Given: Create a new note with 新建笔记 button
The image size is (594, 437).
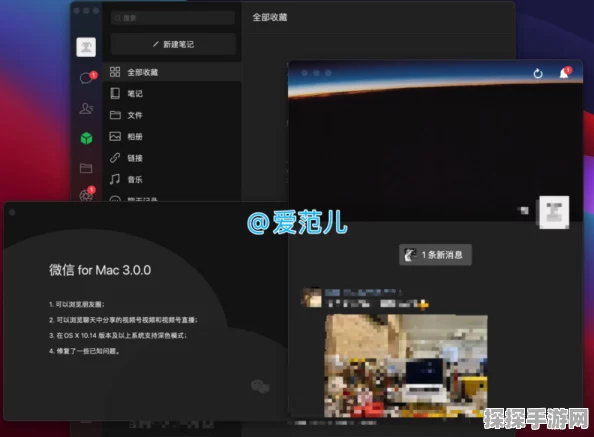Looking at the screenshot, I should pos(173,44).
